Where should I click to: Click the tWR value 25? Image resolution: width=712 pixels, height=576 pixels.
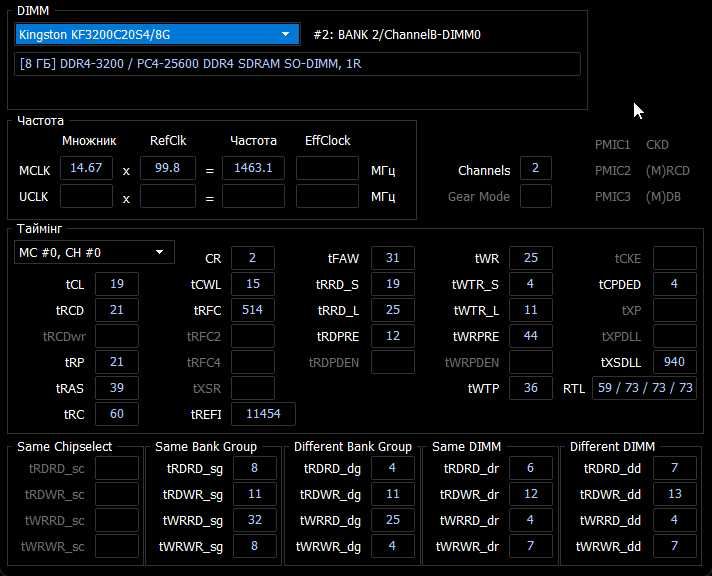[x=531, y=258]
